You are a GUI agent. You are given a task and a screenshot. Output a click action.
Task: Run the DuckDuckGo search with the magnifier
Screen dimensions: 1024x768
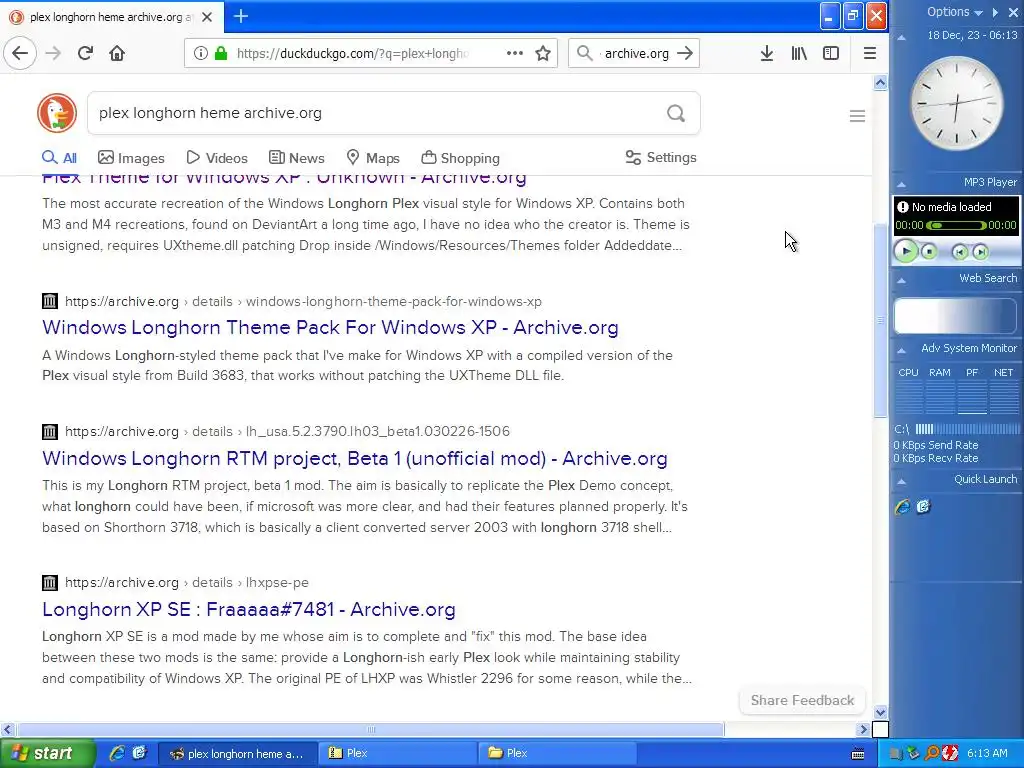click(x=676, y=114)
